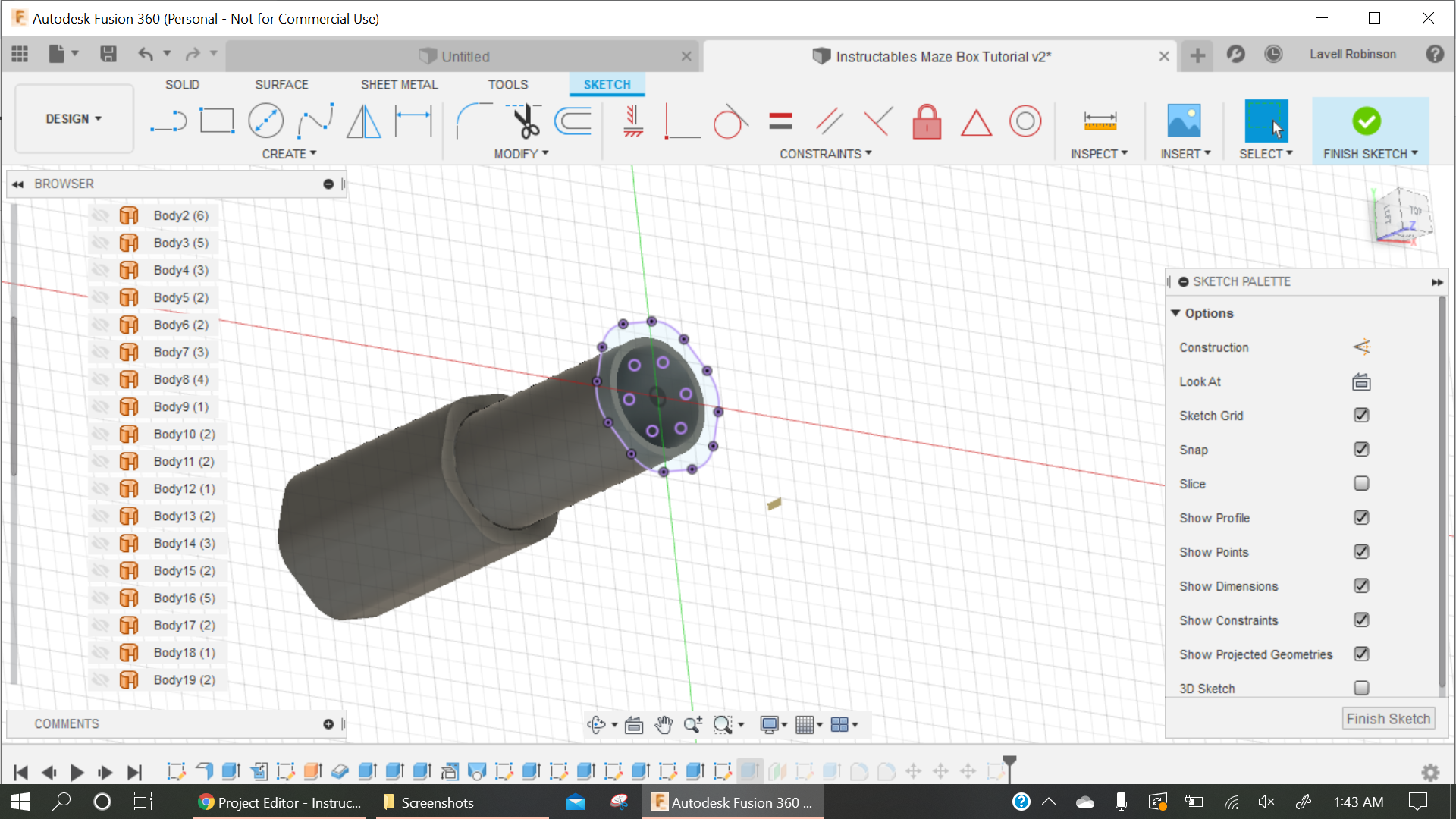The image size is (1456, 819).
Task: Uncheck the Show Constraints checkbox
Action: [x=1361, y=620]
